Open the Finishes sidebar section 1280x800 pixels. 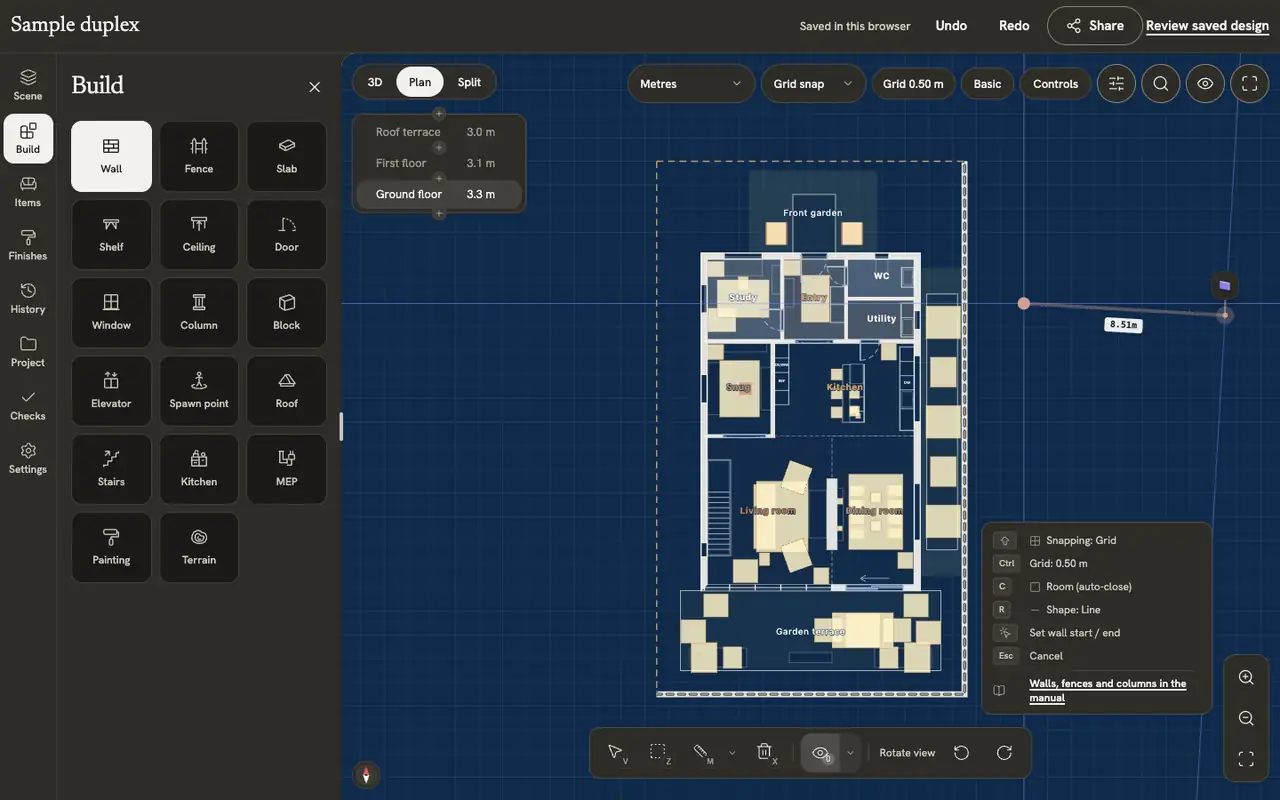point(28,245)
